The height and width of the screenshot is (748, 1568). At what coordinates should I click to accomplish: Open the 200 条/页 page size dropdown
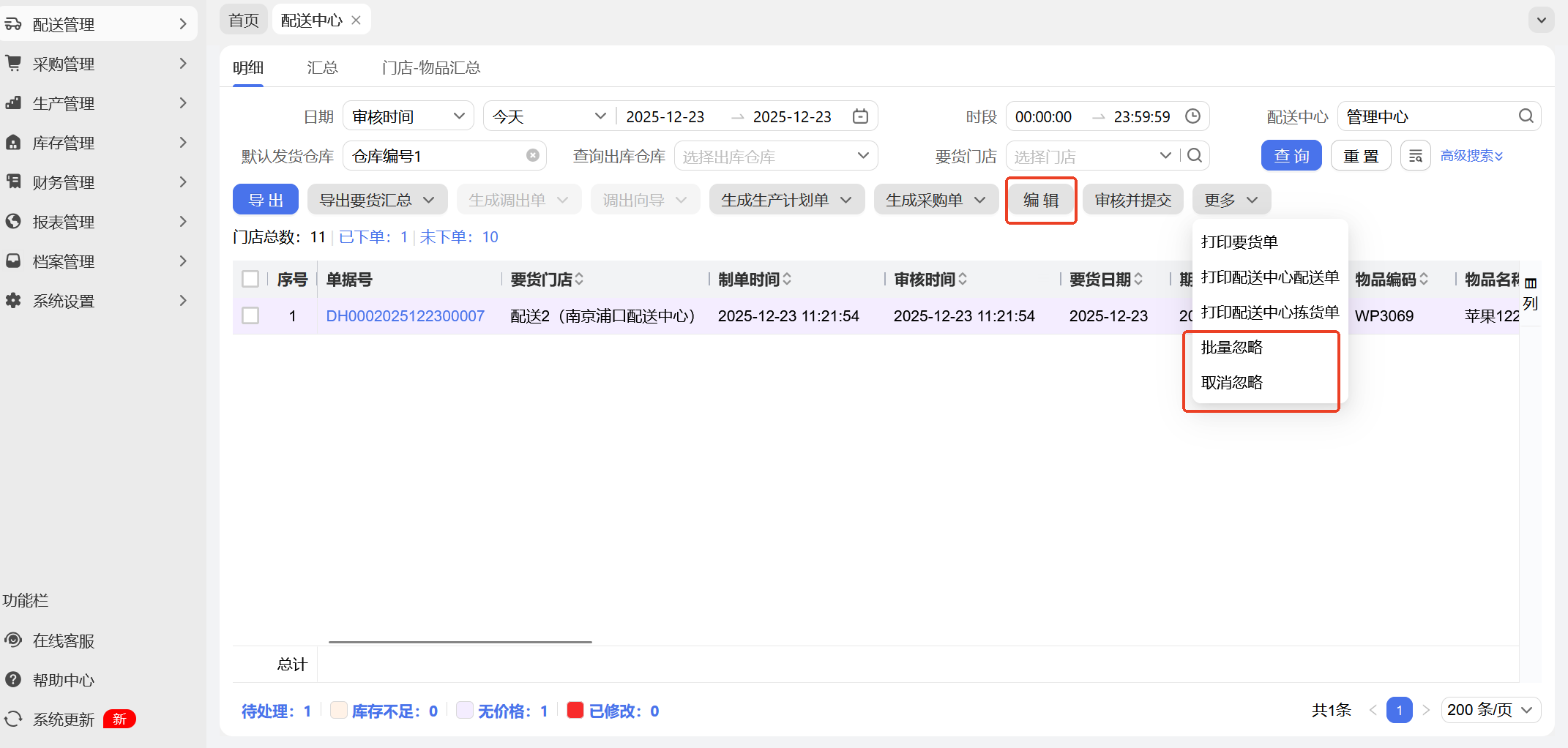(x=1491, y=710)
